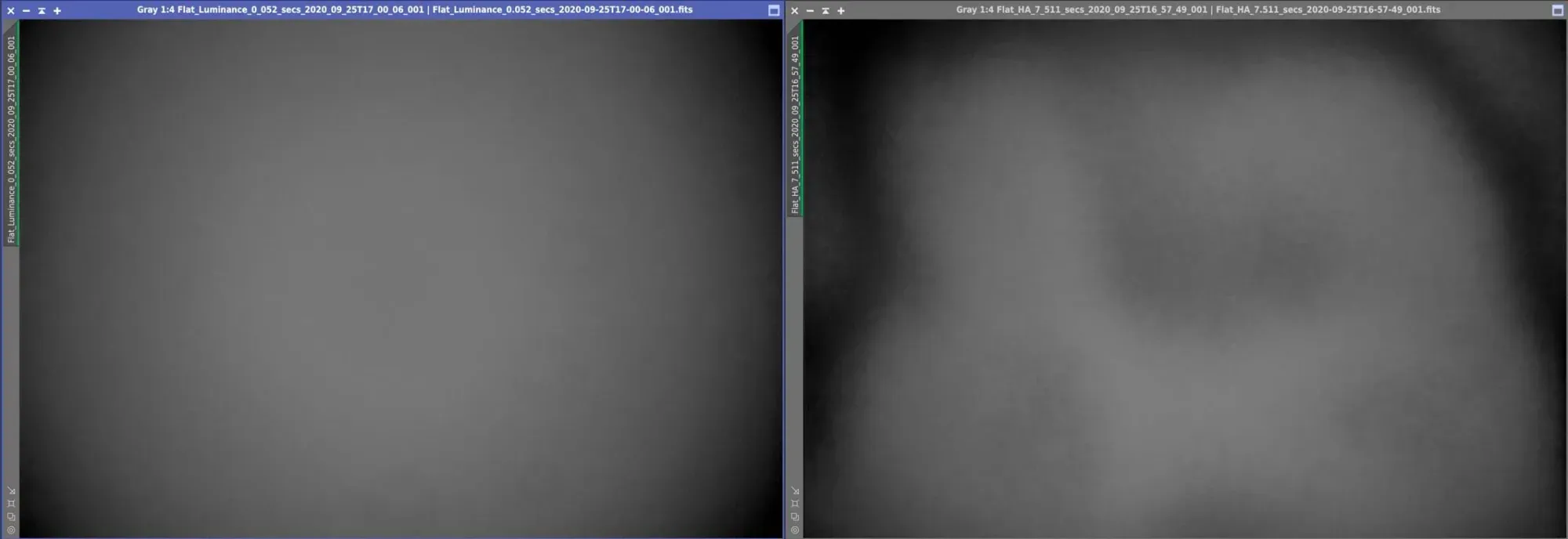Image resolution: width=1568 pixels, height=539 pixels.
Task: Close the Flat_HA image window
Action: point(795,10)
